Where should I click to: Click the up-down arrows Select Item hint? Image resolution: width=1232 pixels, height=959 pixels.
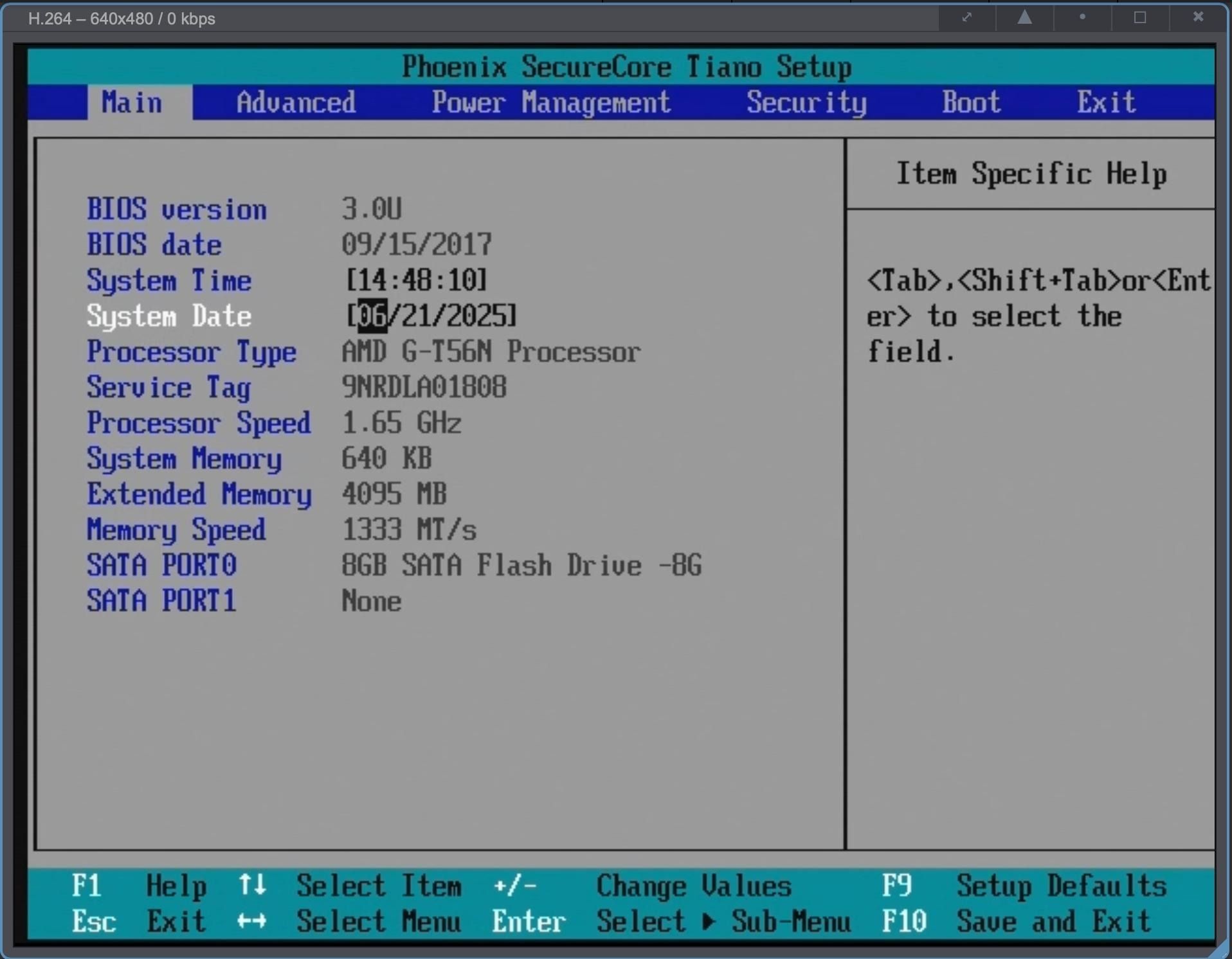(x=350, y=886)
